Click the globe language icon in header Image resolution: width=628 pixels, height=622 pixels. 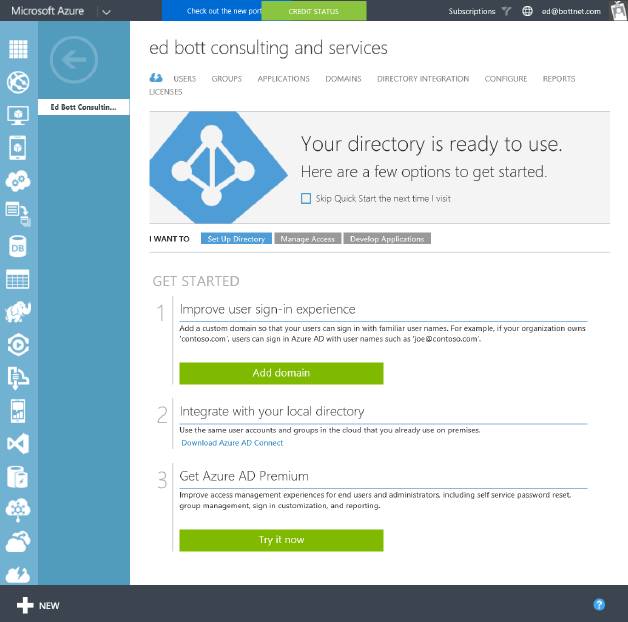[x=528, y=11]
